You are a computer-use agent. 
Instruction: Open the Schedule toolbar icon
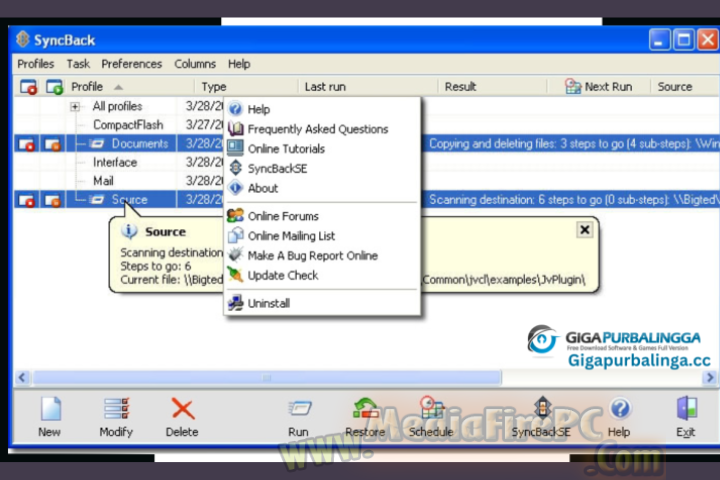(431, 408)
